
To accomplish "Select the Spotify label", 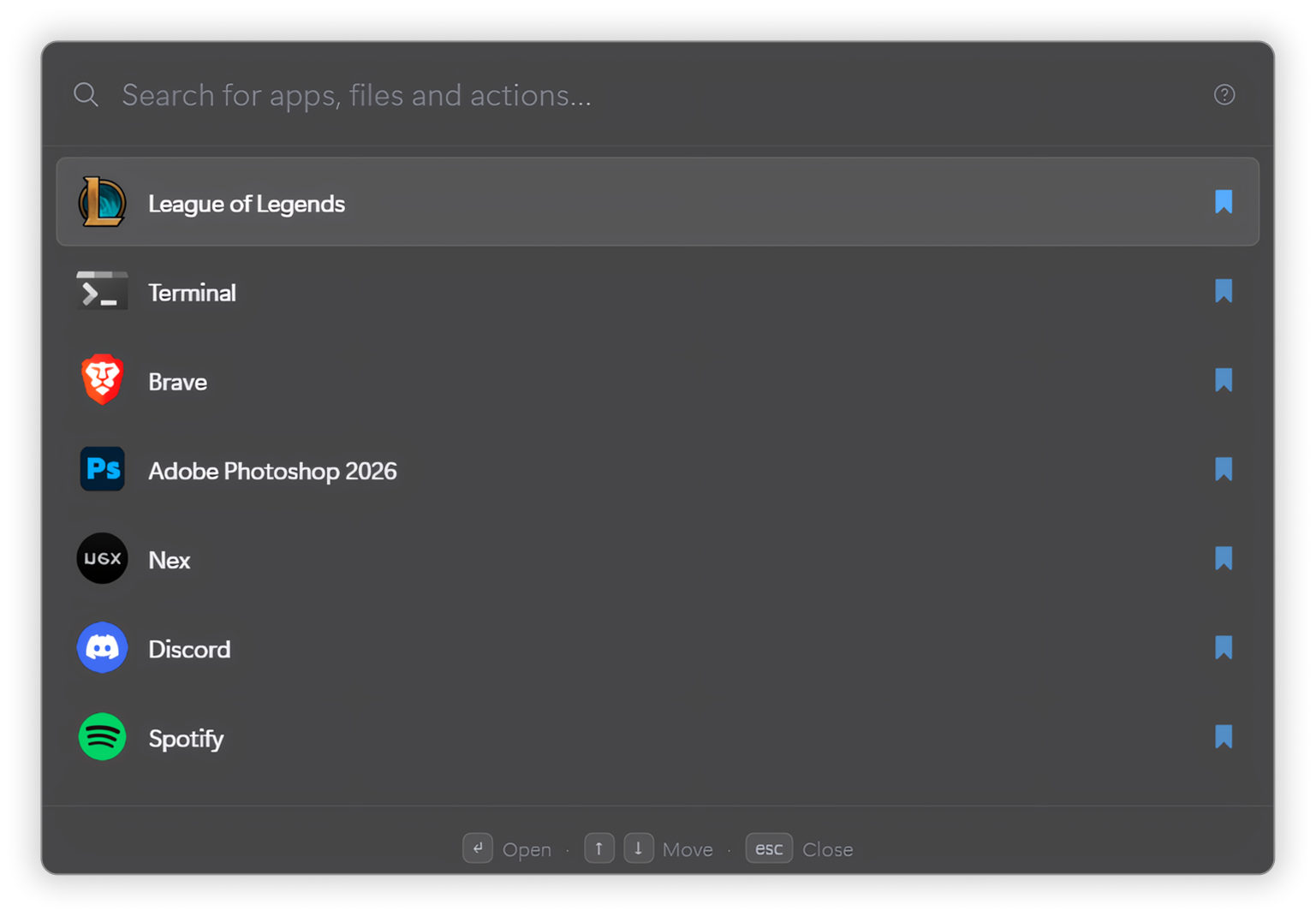I will [x=186, y=739].
